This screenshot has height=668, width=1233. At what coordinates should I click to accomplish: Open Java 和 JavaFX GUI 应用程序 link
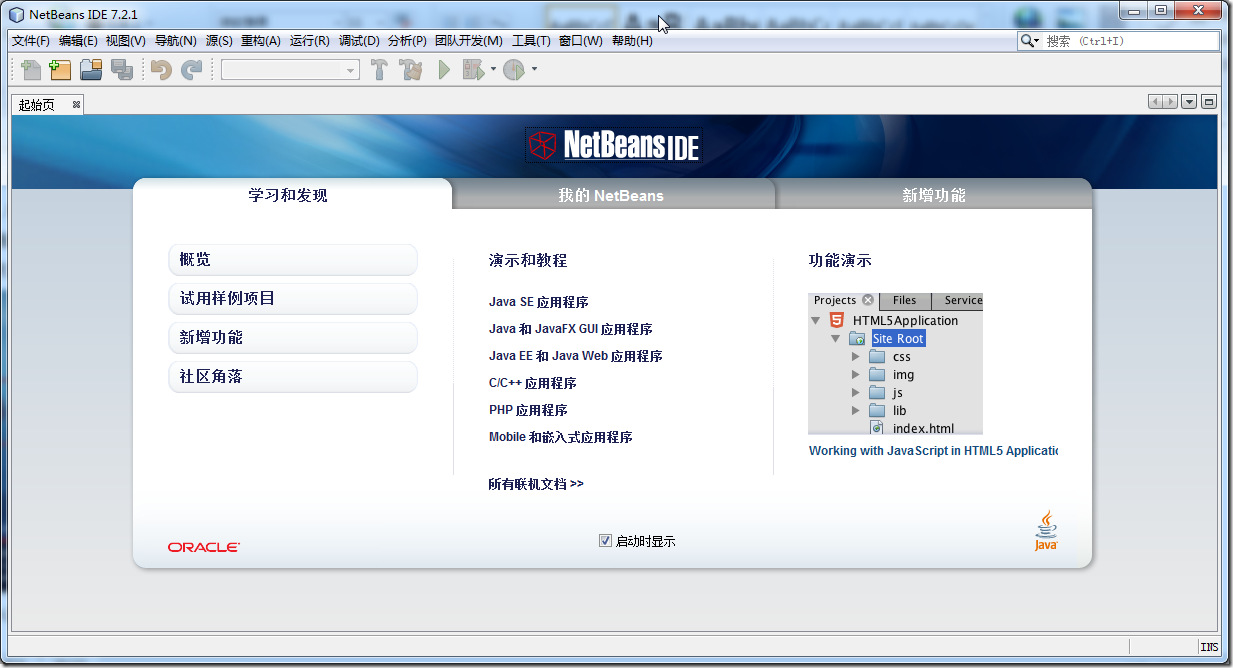point(571,329)
